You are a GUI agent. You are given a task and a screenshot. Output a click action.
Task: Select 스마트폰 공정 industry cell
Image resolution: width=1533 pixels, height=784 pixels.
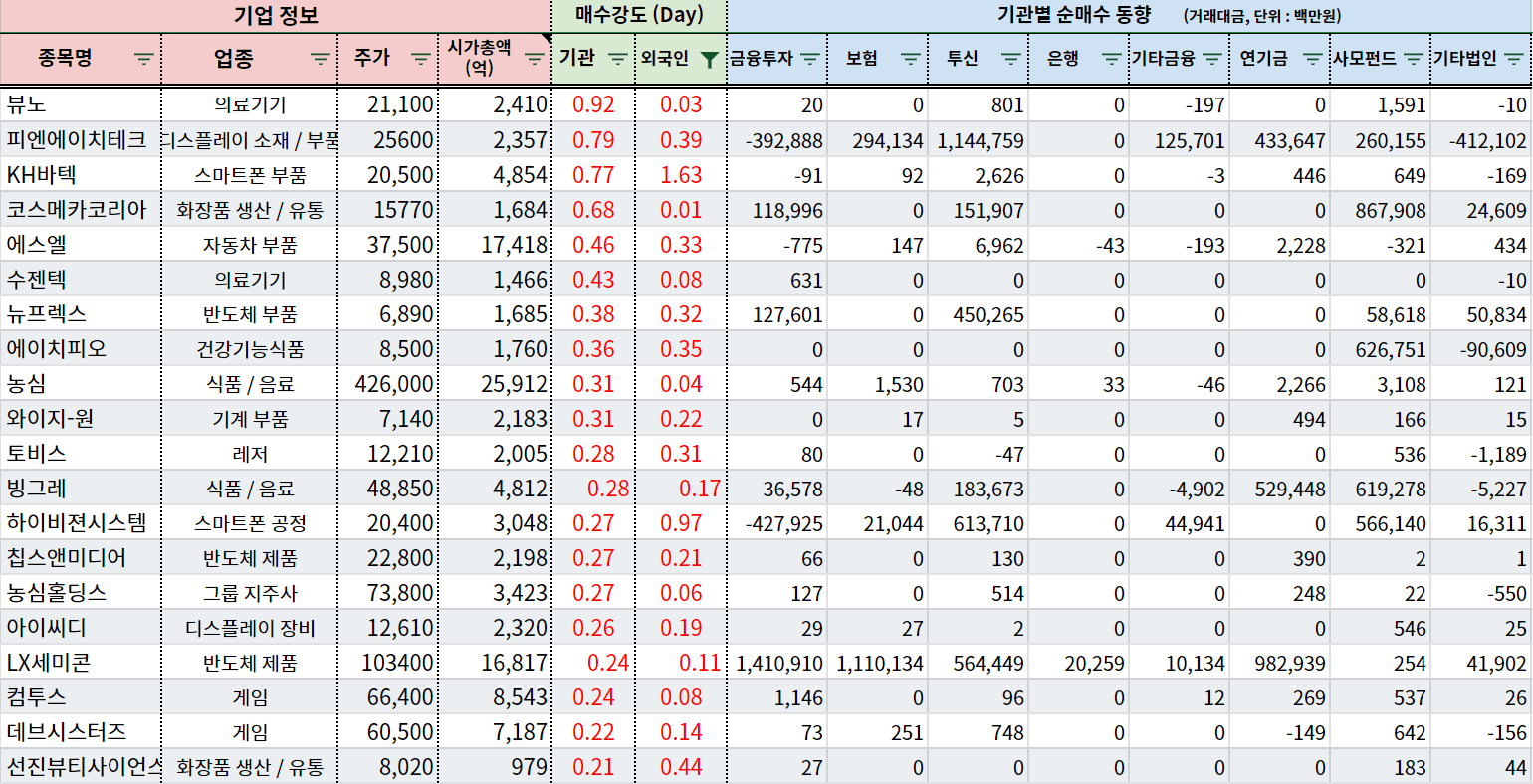point(250,523)
